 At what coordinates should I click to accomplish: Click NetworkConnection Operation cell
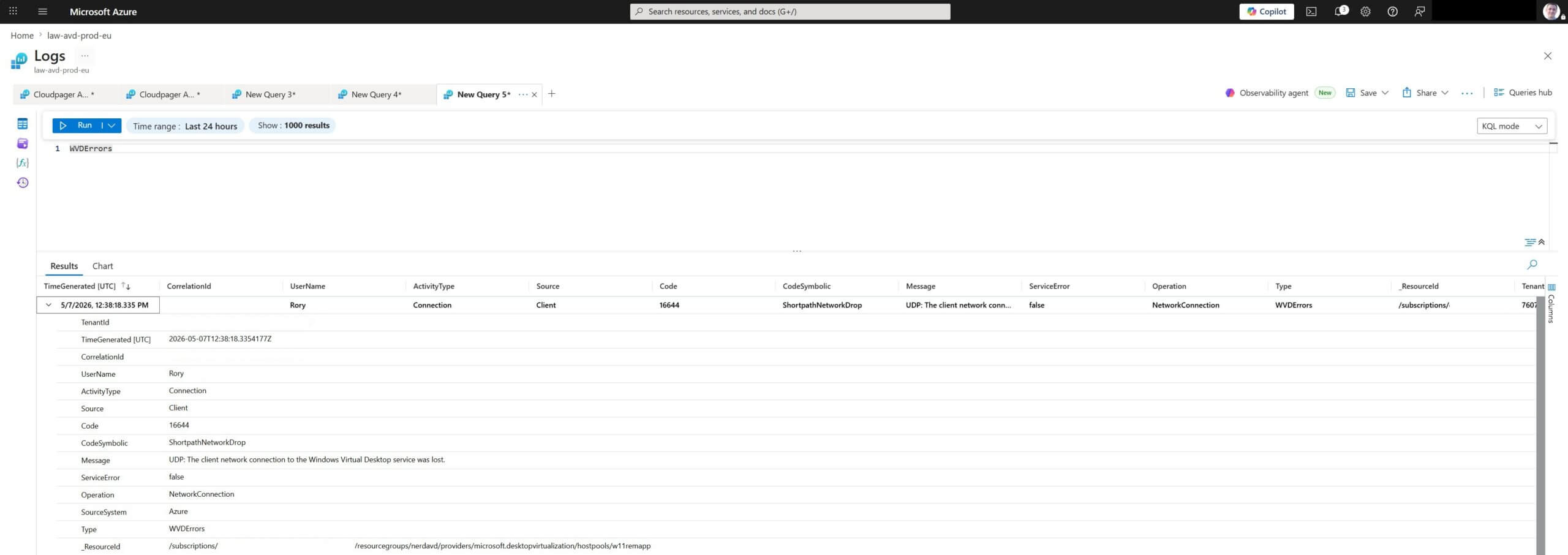pos(1186,305)
